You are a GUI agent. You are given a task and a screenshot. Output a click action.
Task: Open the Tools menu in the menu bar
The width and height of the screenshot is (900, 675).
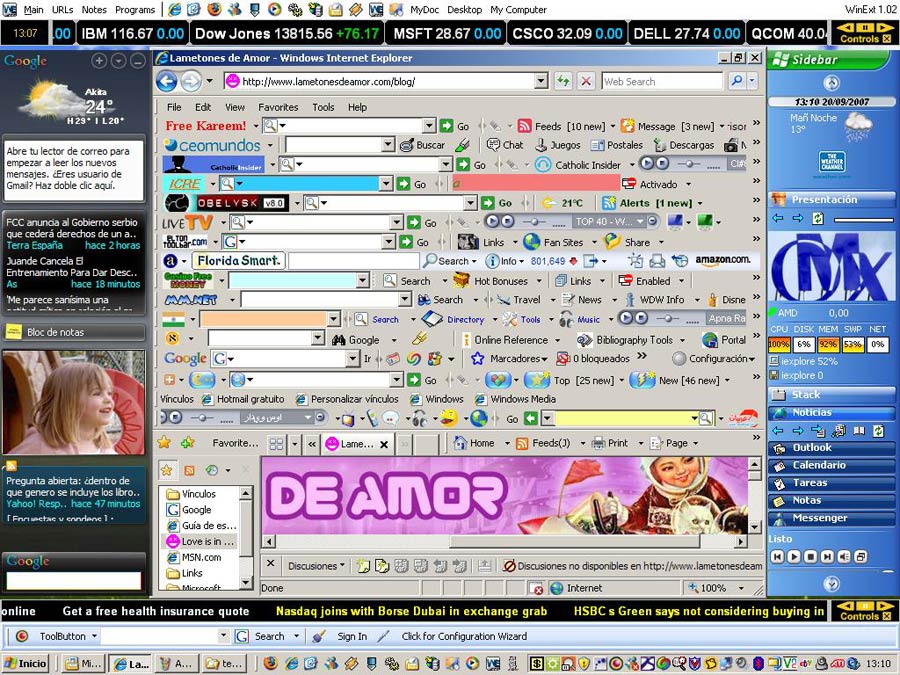click(x=323, y=107)
